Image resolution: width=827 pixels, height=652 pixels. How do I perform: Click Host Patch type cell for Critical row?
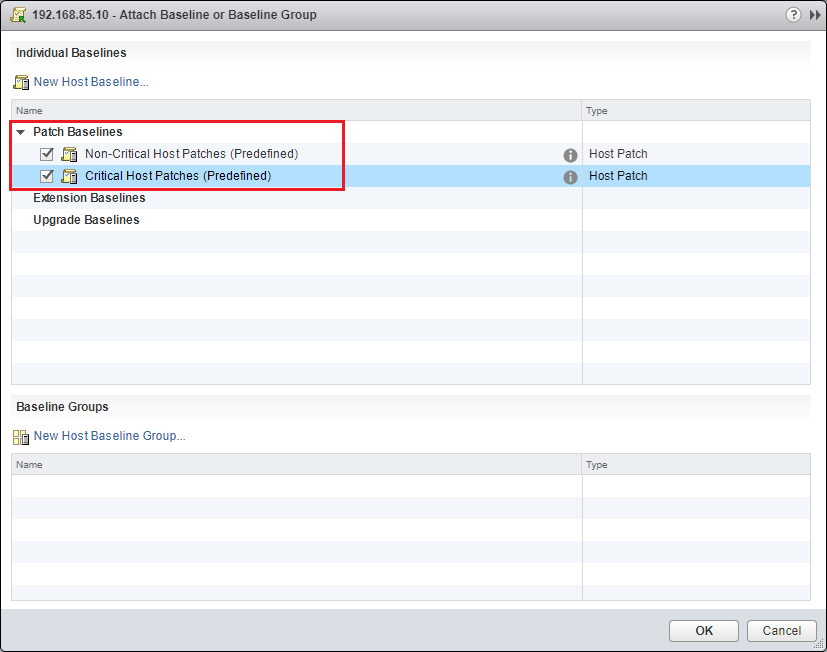tap(696, 176)
